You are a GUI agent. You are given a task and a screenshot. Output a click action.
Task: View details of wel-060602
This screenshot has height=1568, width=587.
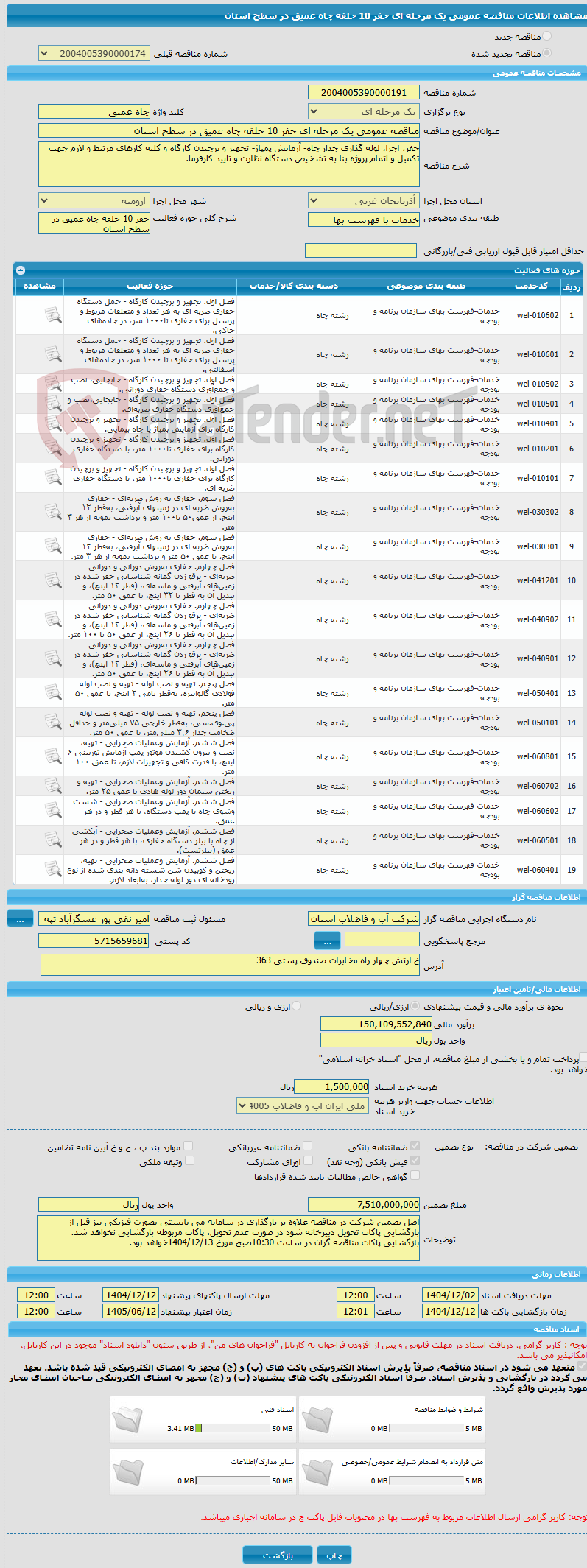point(53,811)
